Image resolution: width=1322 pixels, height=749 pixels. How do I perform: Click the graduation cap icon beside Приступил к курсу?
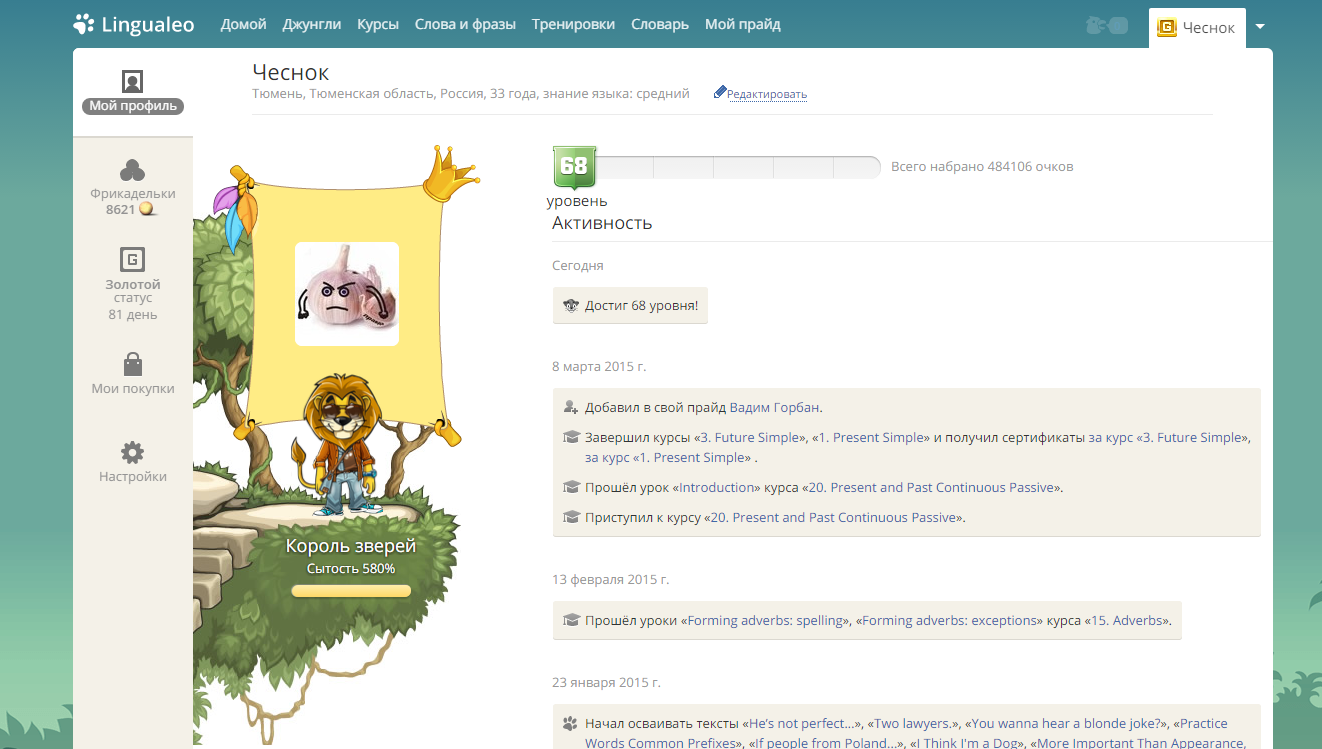[571, 517]
